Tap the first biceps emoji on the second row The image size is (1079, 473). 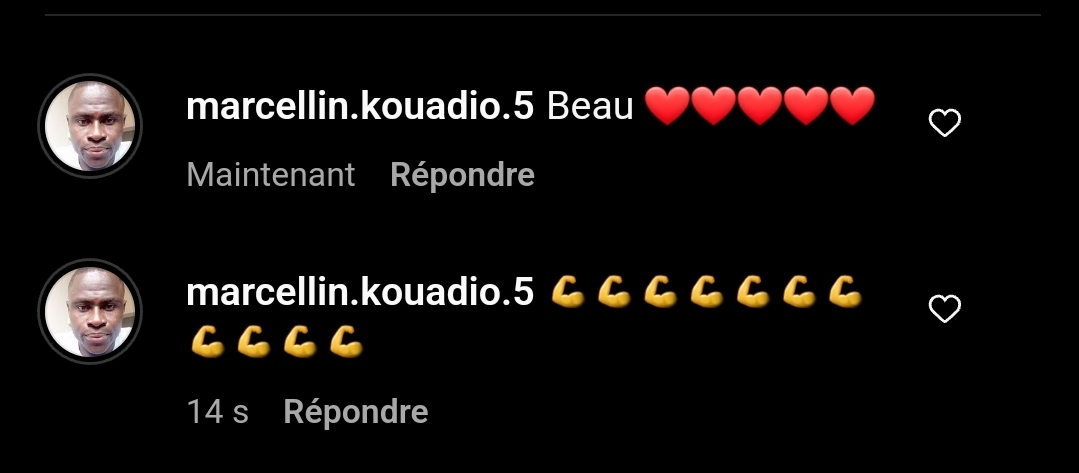(208, 341)
